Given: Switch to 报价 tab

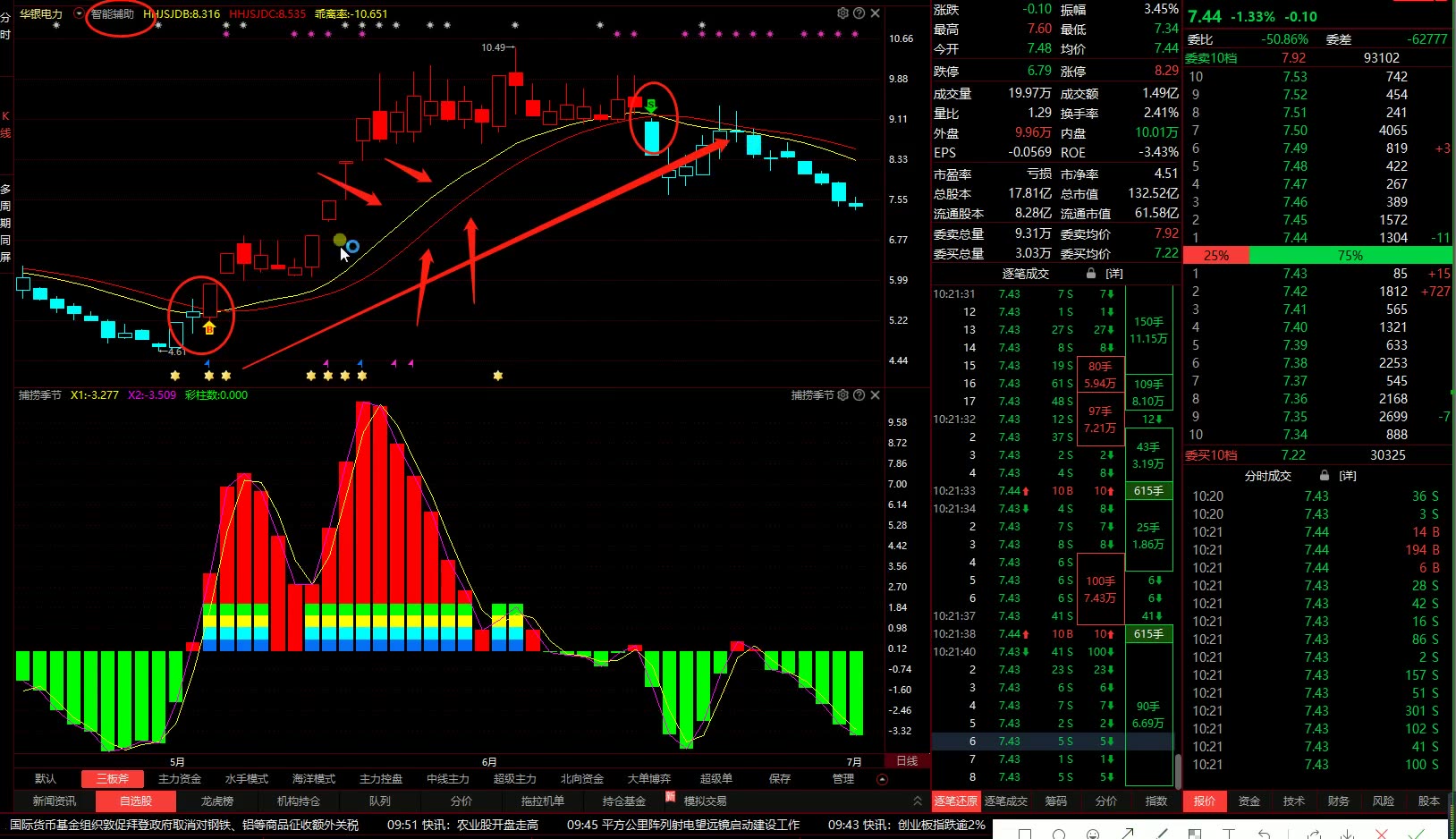Looking at the screenshot, I should [x=1205, y=801].
